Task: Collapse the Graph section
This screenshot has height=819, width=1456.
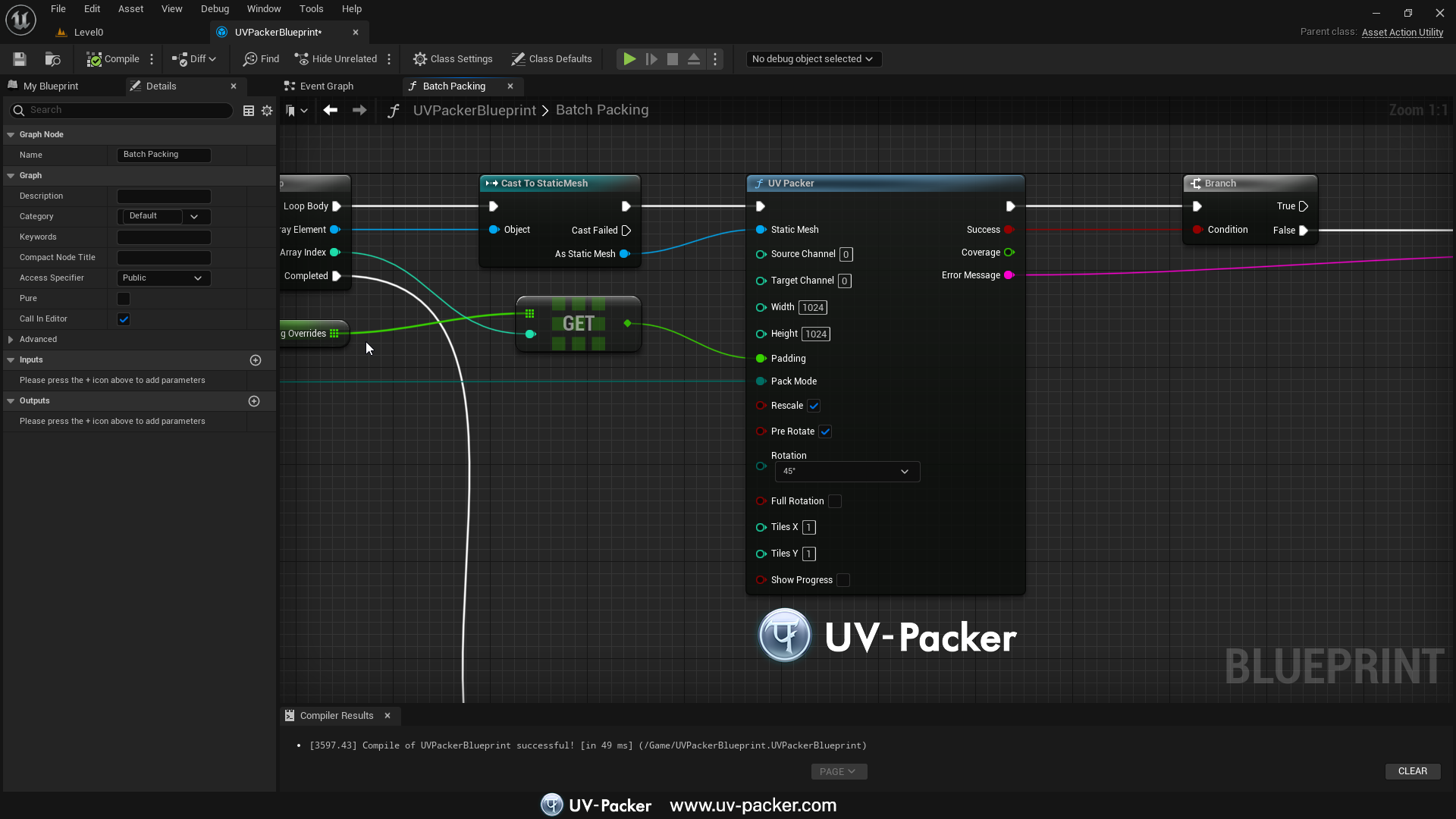Action: pyautogui.click(x=11, y=176)
